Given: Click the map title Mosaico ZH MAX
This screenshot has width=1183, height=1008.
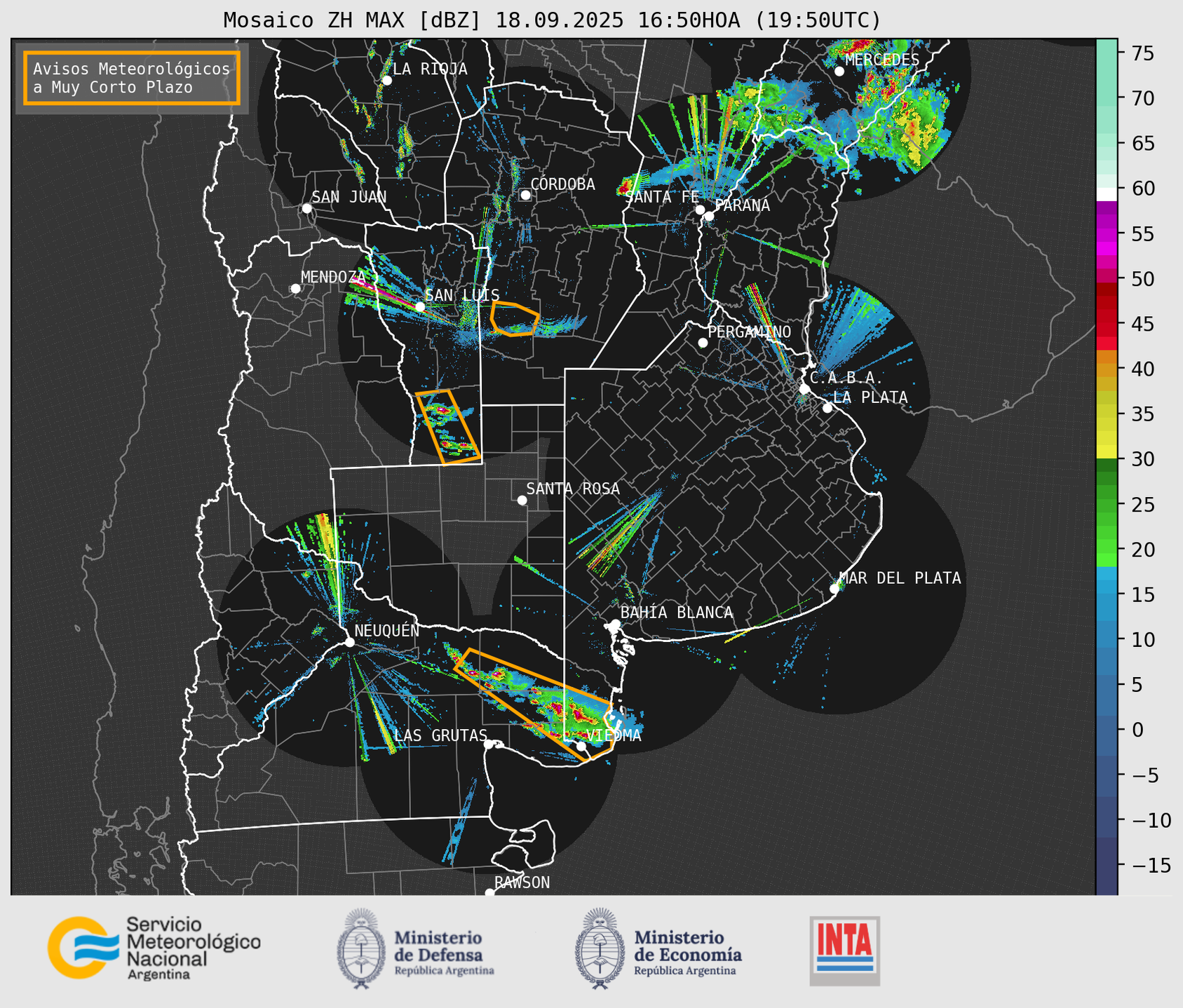Looking at the screenshot, I should click(x=552, y=20).
